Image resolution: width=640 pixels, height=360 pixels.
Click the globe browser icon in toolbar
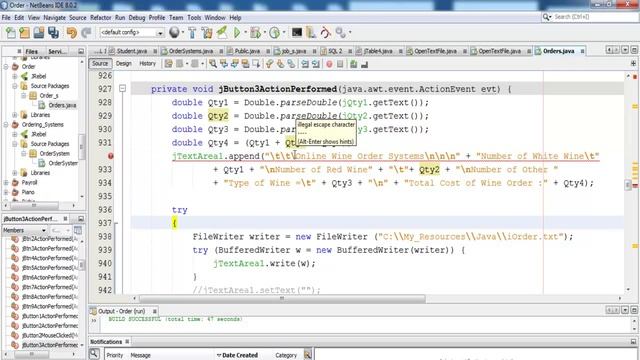click(174, 32)
